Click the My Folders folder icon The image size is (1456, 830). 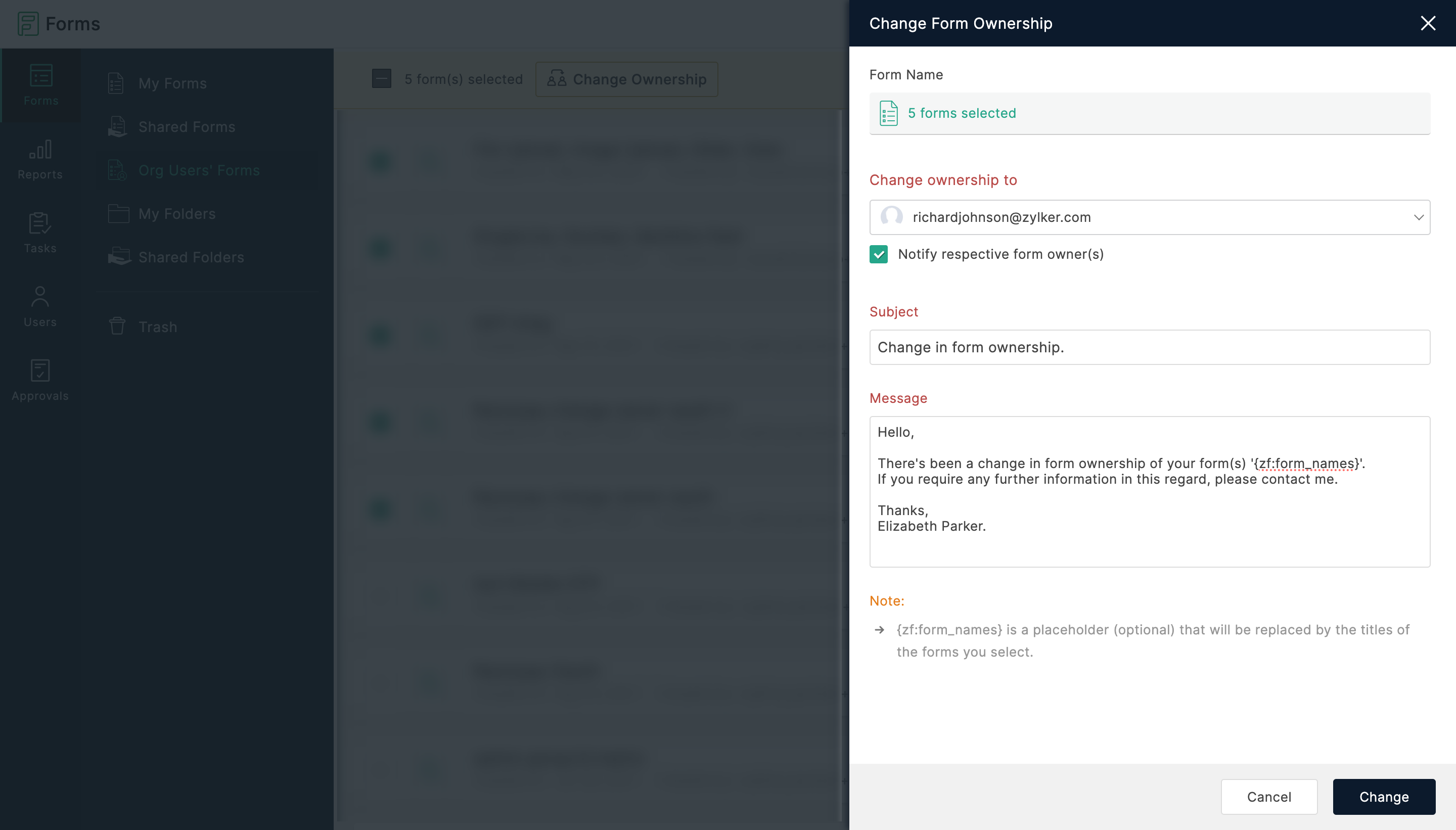(x=119, y=214)
